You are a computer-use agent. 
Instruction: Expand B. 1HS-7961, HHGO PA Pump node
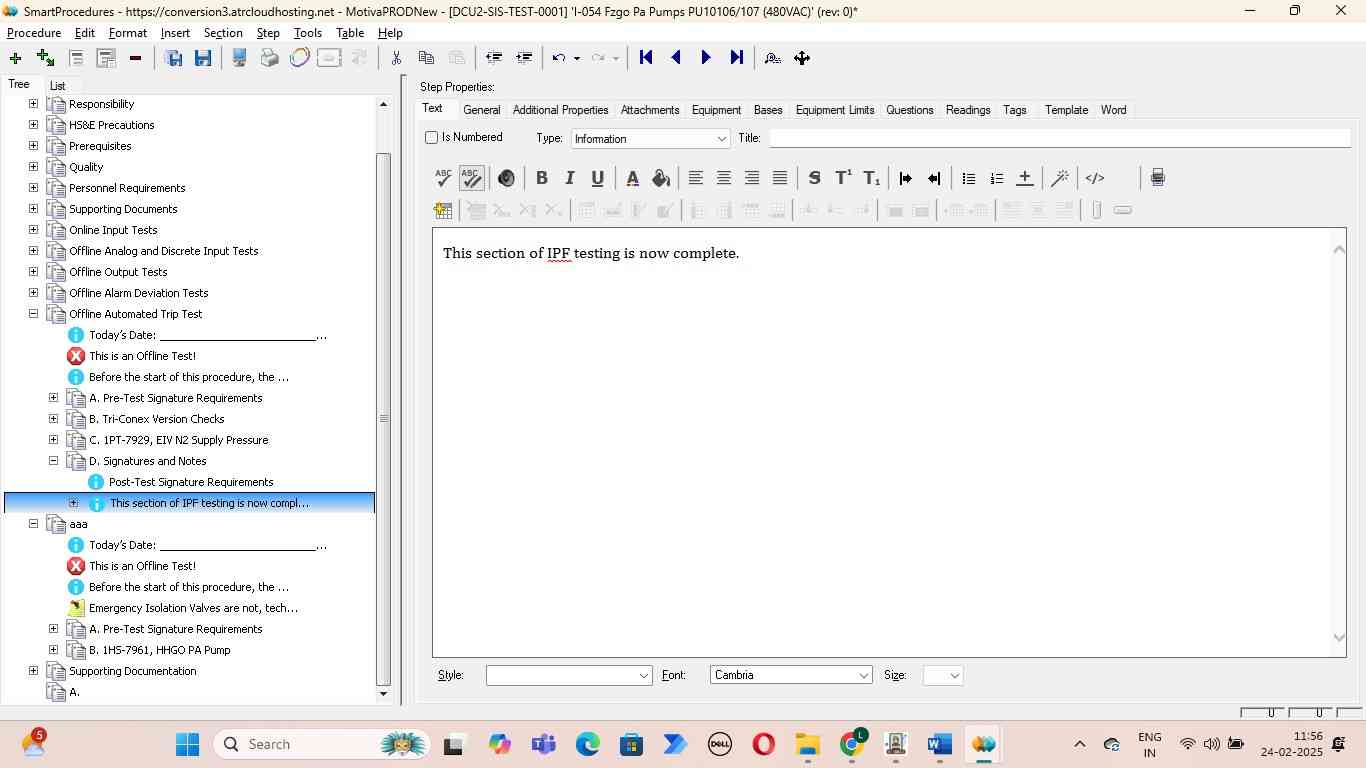pos(53,650)
